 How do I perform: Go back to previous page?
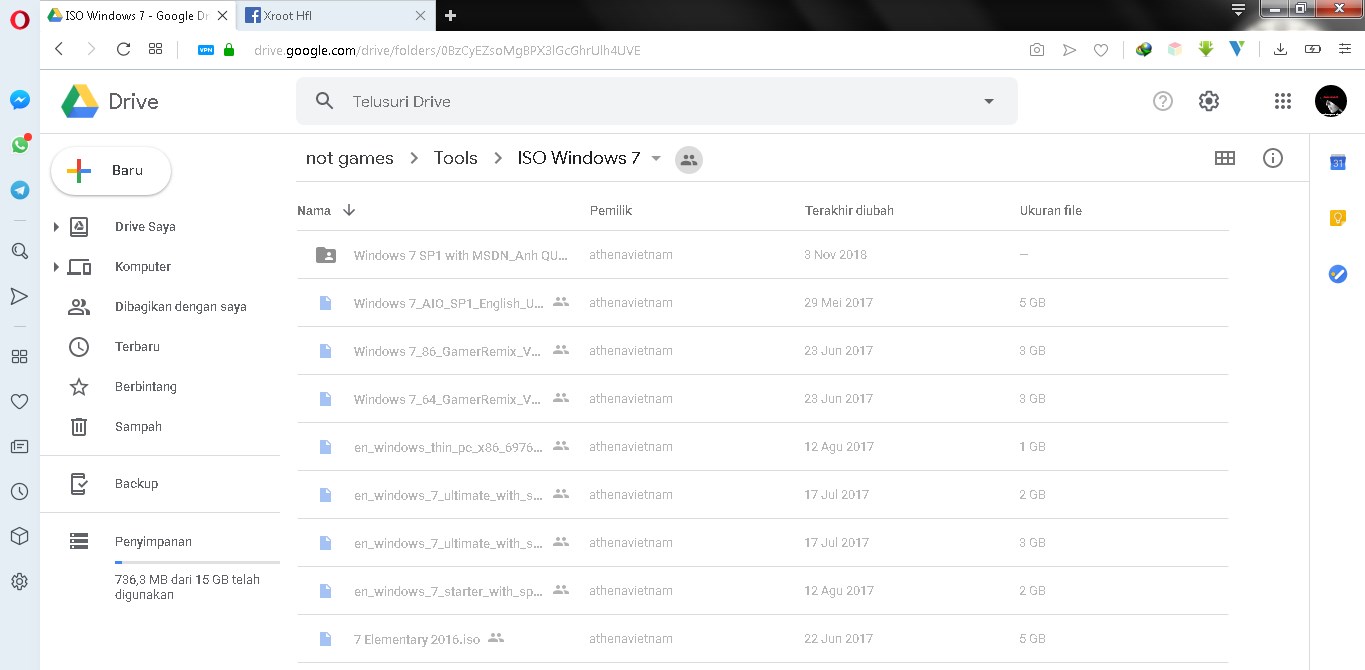click(59, 49)
